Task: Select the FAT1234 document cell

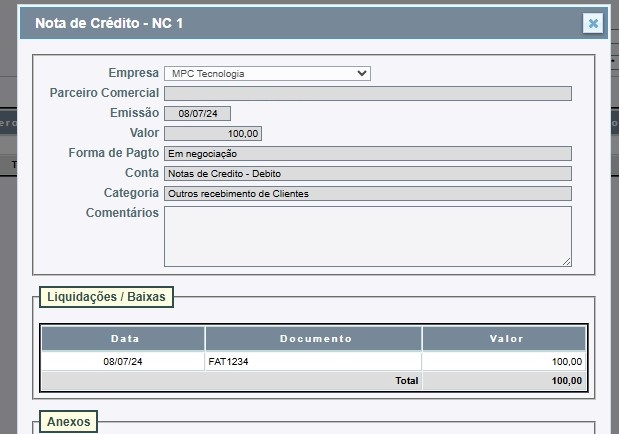Action: click(x=228, y=362)
